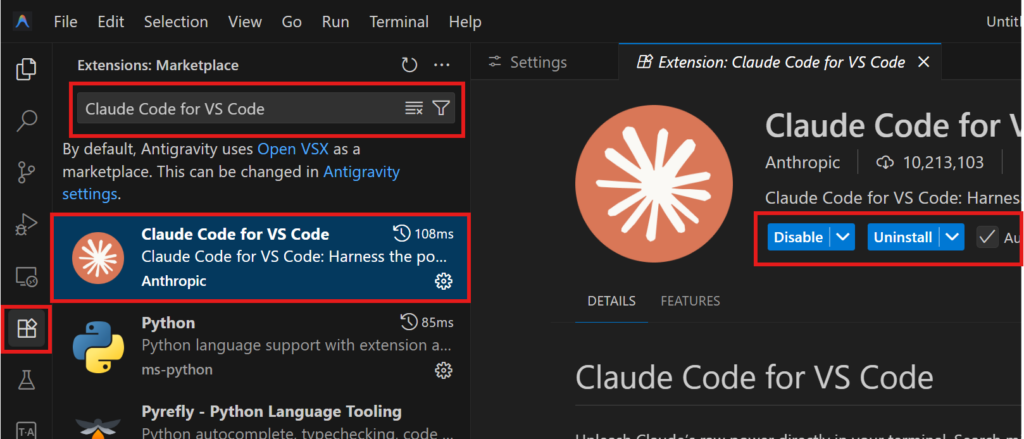This screenshot has width=1024, height=439.
Task: Click the download count 10,213,103
Action: click(x=933, y=163)
